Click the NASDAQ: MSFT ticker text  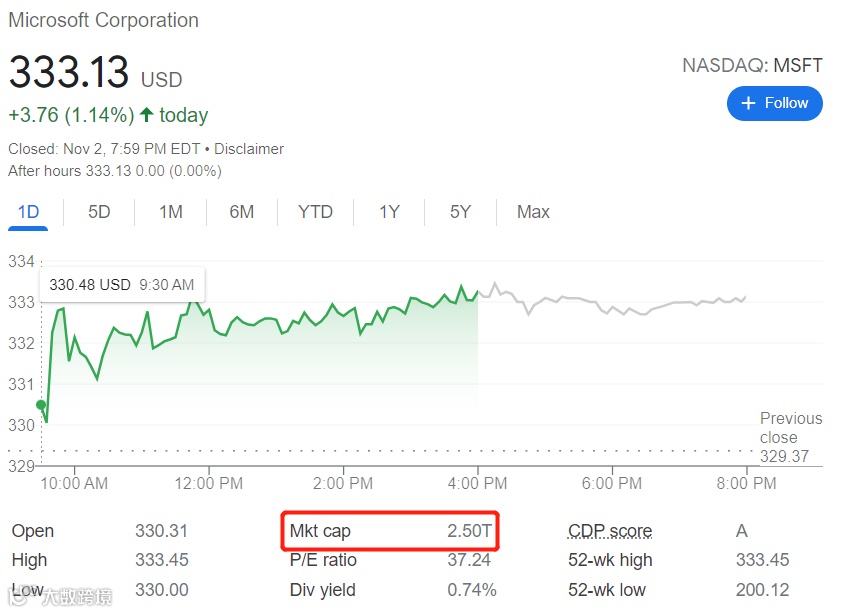coord(752,66)
